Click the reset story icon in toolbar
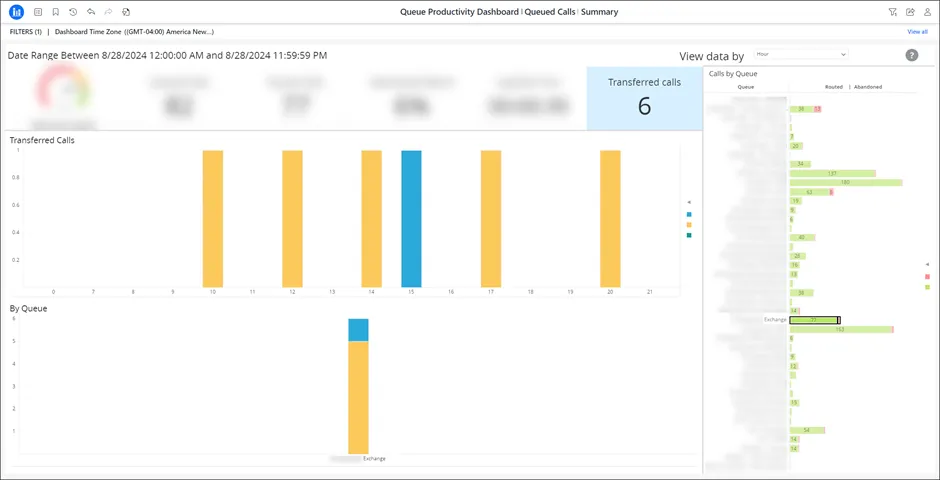The width and height of the screenshot is (940, 480). coord(126,12)
